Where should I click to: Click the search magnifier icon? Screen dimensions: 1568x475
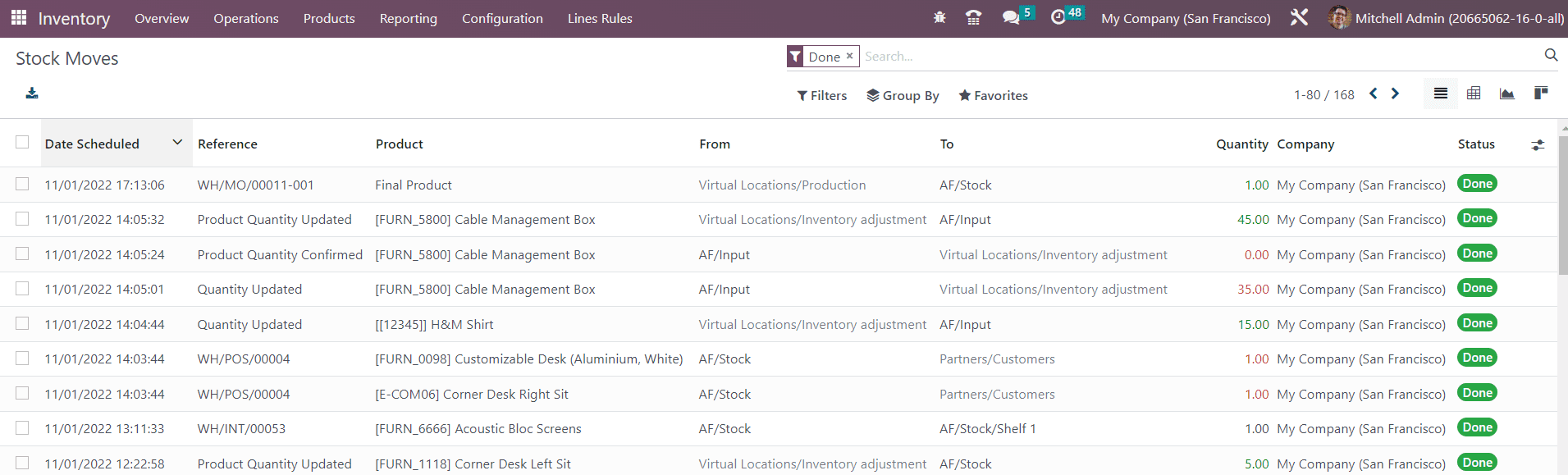coord(1550,55)
